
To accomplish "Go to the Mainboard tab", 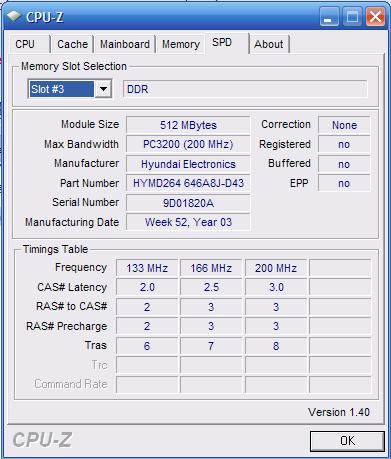I will pos(125,44).
